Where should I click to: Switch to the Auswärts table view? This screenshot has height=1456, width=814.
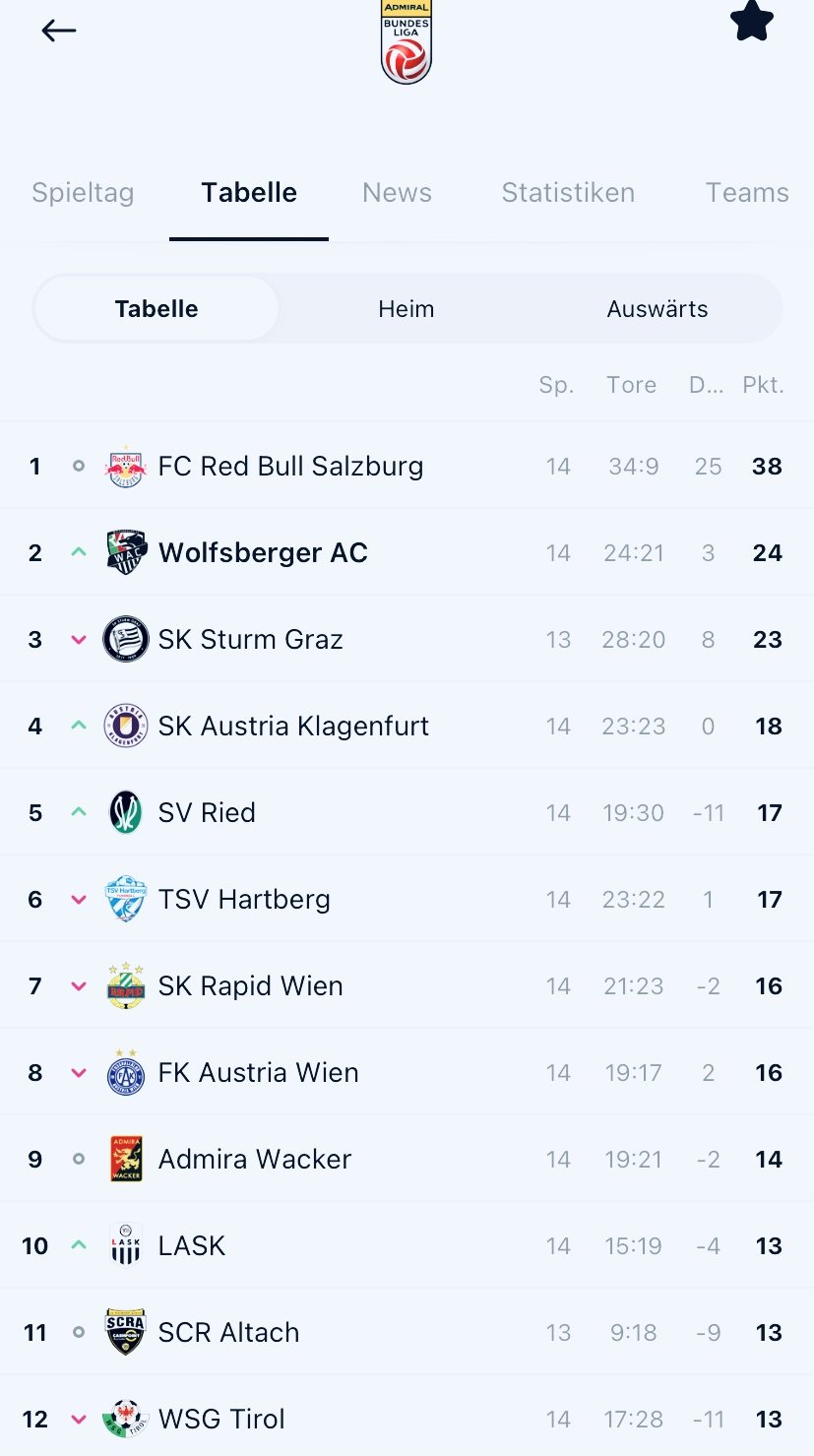tap(657, 309)
